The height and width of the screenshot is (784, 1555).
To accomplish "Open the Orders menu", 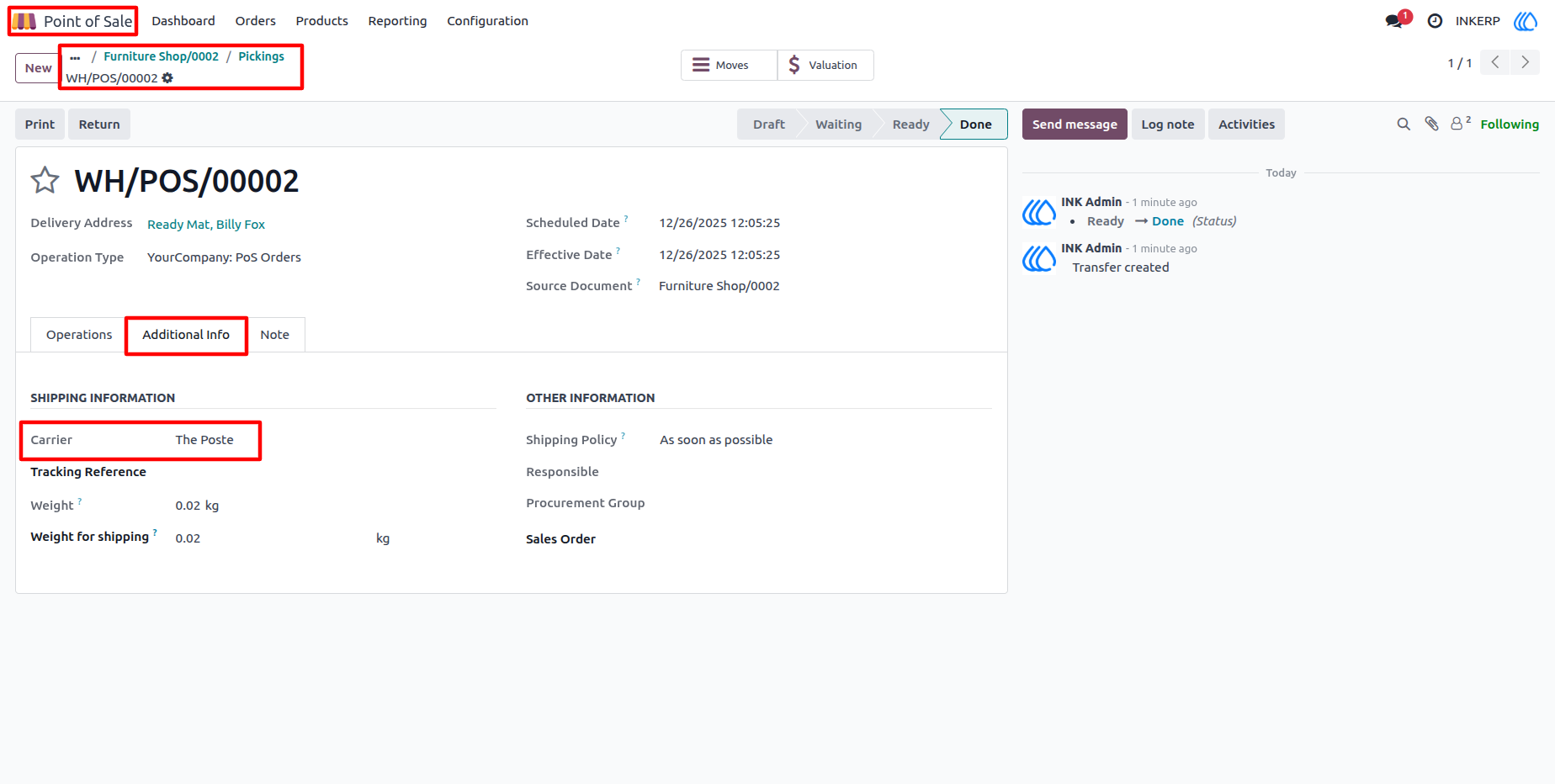I will tap(256, 21).
